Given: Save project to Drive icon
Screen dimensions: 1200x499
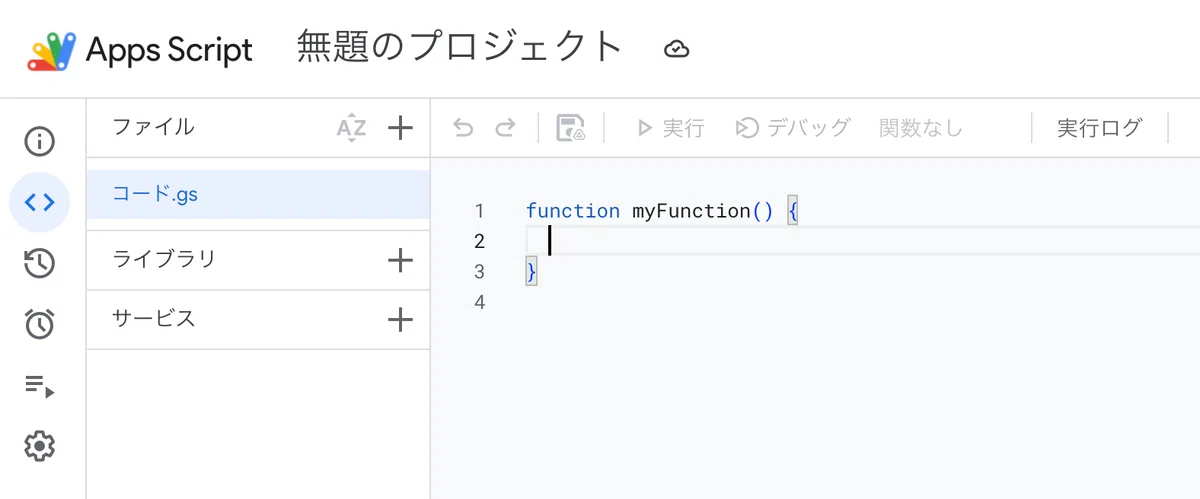Looking at the screenshot, I should (571, 128).
